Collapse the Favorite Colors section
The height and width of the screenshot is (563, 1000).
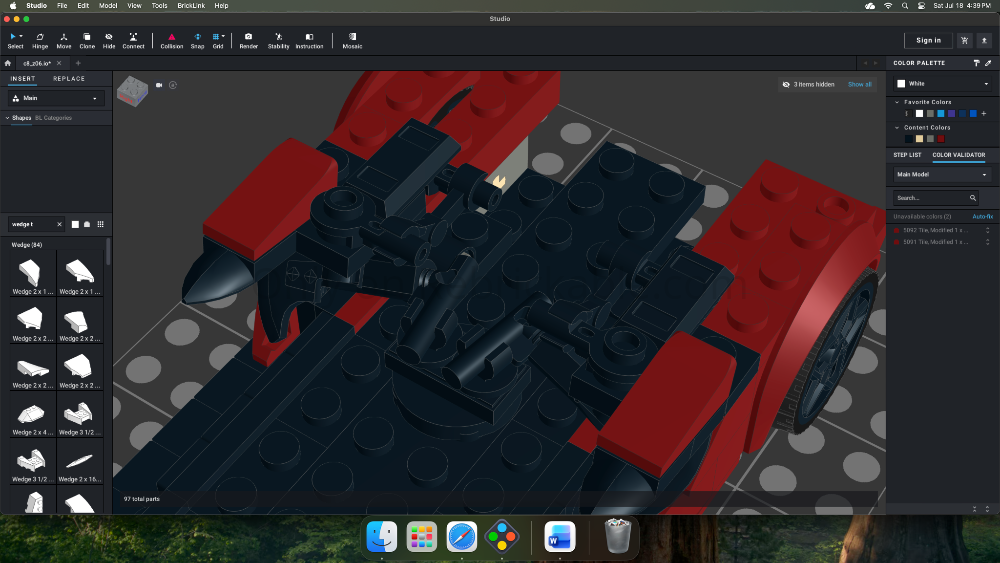click(x=897, y=102)
